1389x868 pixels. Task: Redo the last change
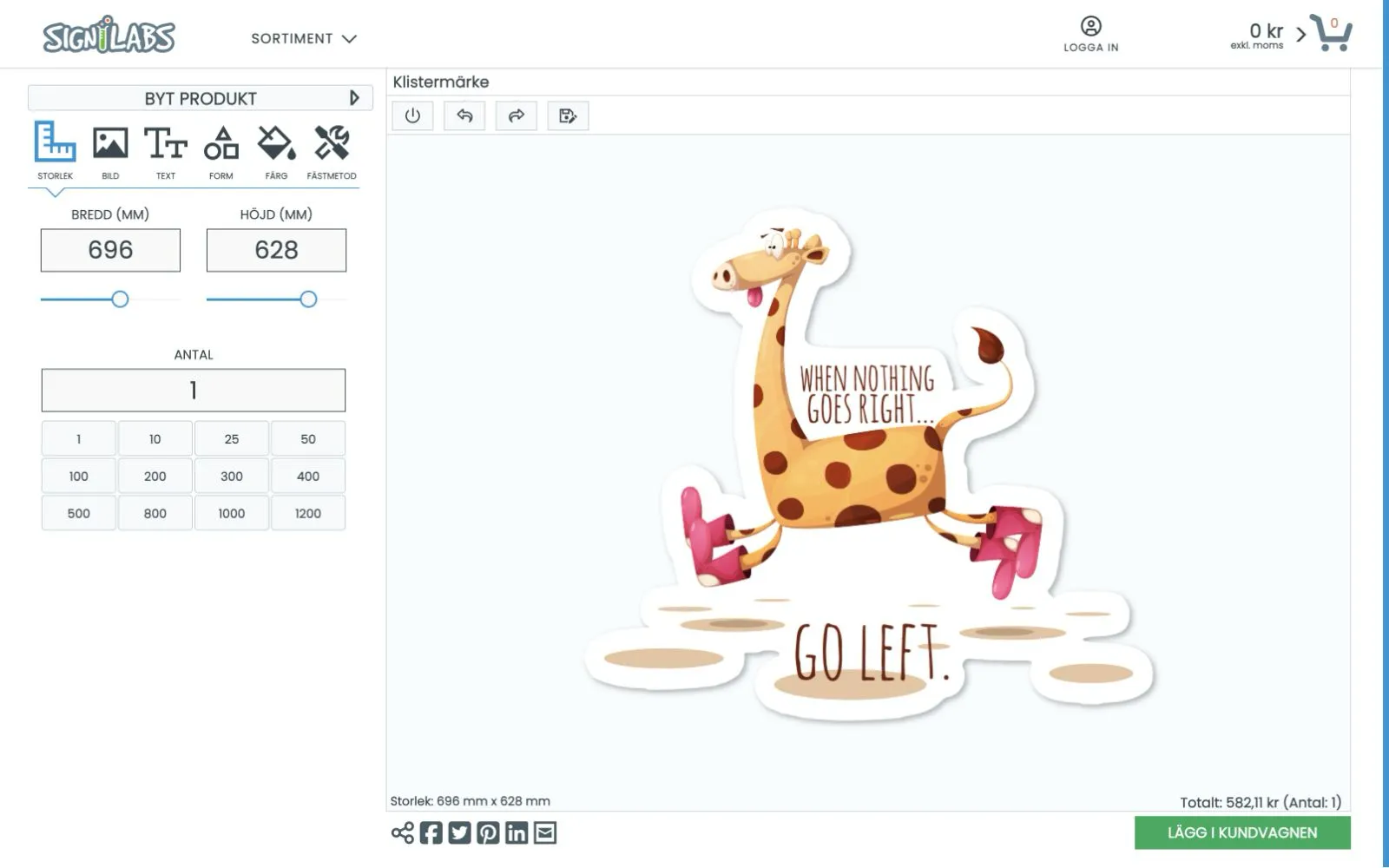(x=517, y=115)
